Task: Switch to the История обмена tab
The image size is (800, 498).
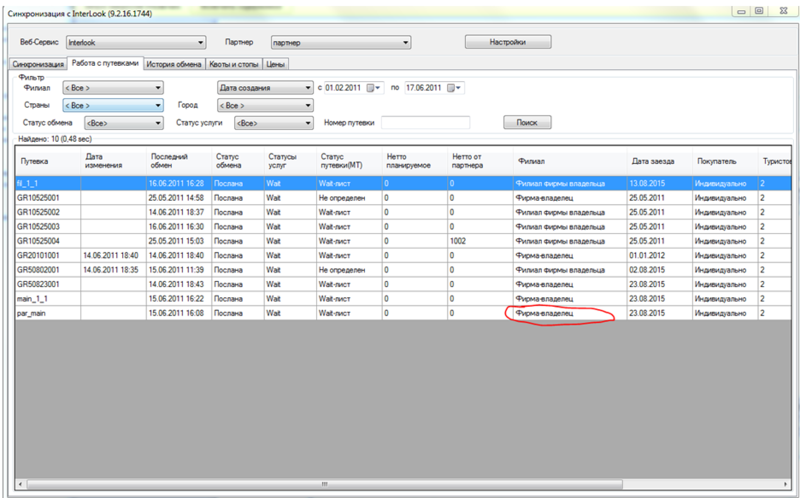Action: (175, 64)
